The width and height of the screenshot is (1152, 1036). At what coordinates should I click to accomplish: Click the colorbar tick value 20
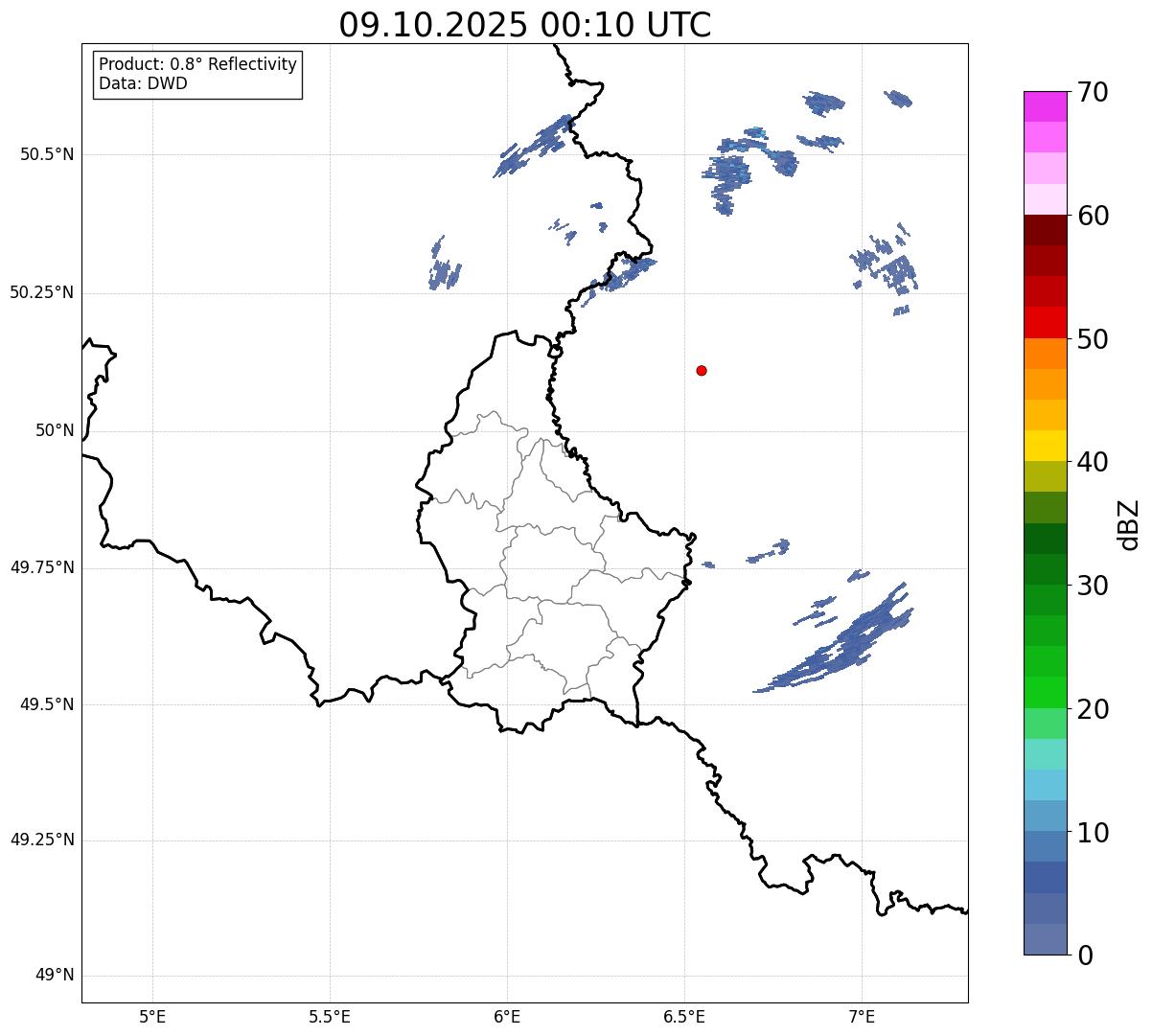click(1093, 709)
